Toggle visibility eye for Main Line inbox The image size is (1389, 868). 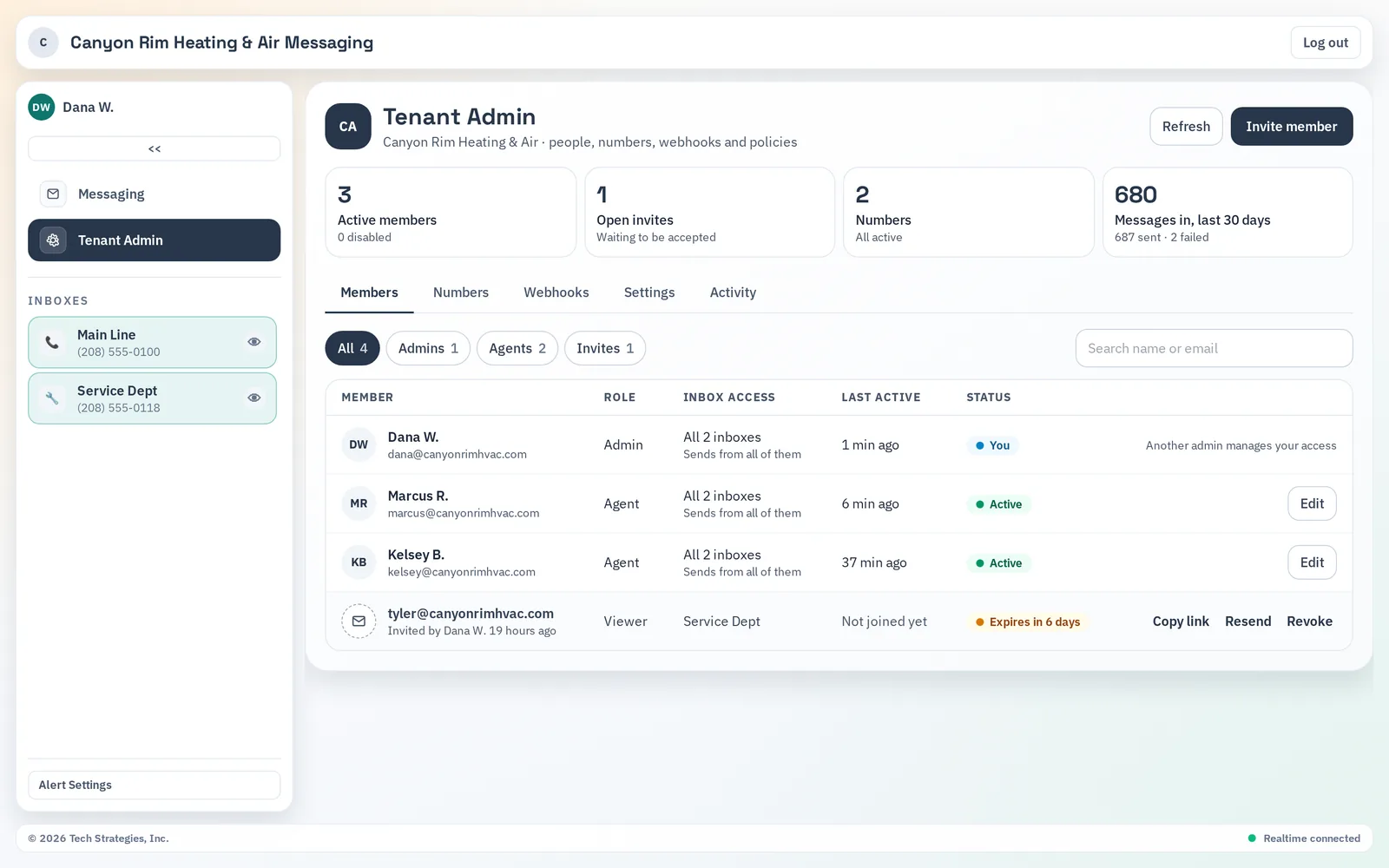[254, 342]
